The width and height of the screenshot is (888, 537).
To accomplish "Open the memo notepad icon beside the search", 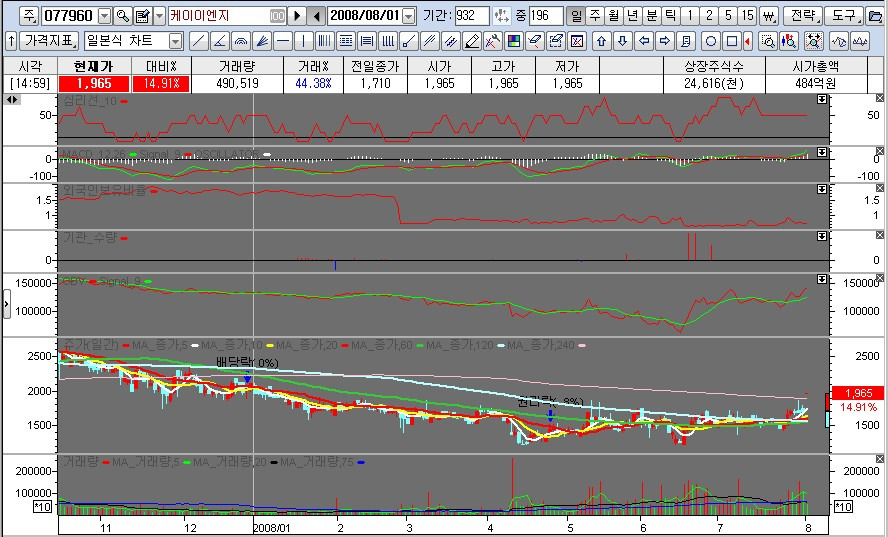I will pyautogui.click(x=142, y=16).
